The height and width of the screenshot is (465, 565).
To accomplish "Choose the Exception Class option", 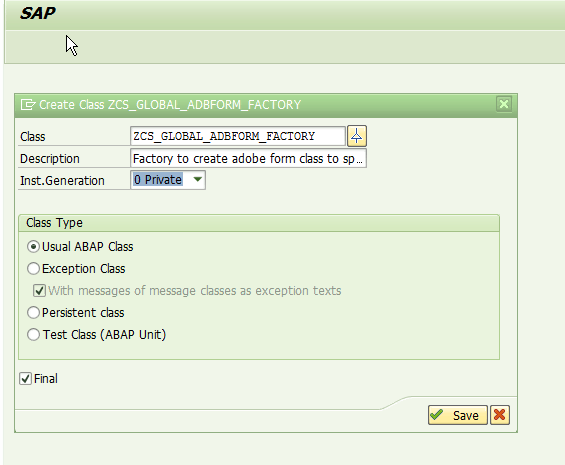I will click(33, 269).
